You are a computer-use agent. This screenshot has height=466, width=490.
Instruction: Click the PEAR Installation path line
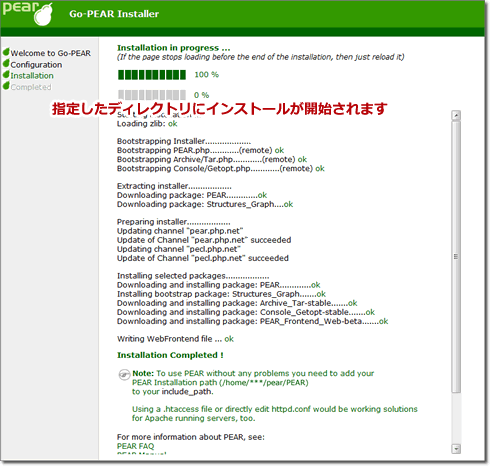point(220,383)
